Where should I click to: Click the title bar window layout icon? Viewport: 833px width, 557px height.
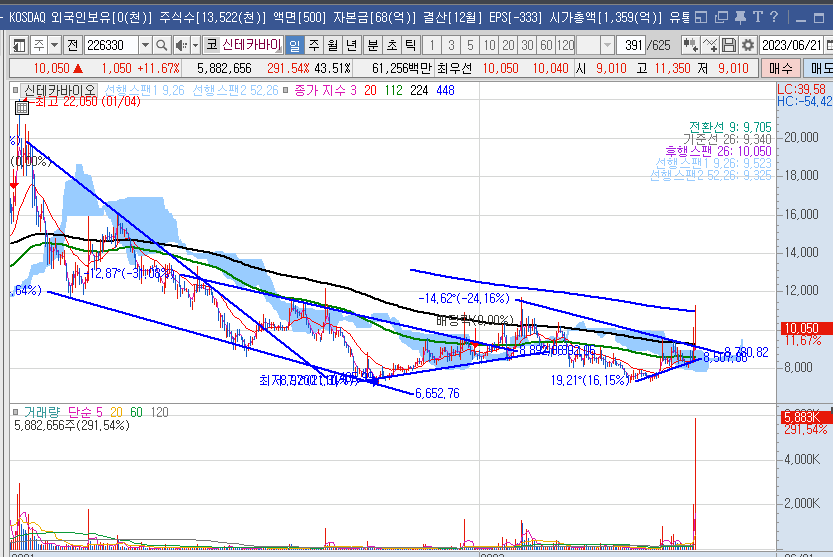[x=701, y=18]
